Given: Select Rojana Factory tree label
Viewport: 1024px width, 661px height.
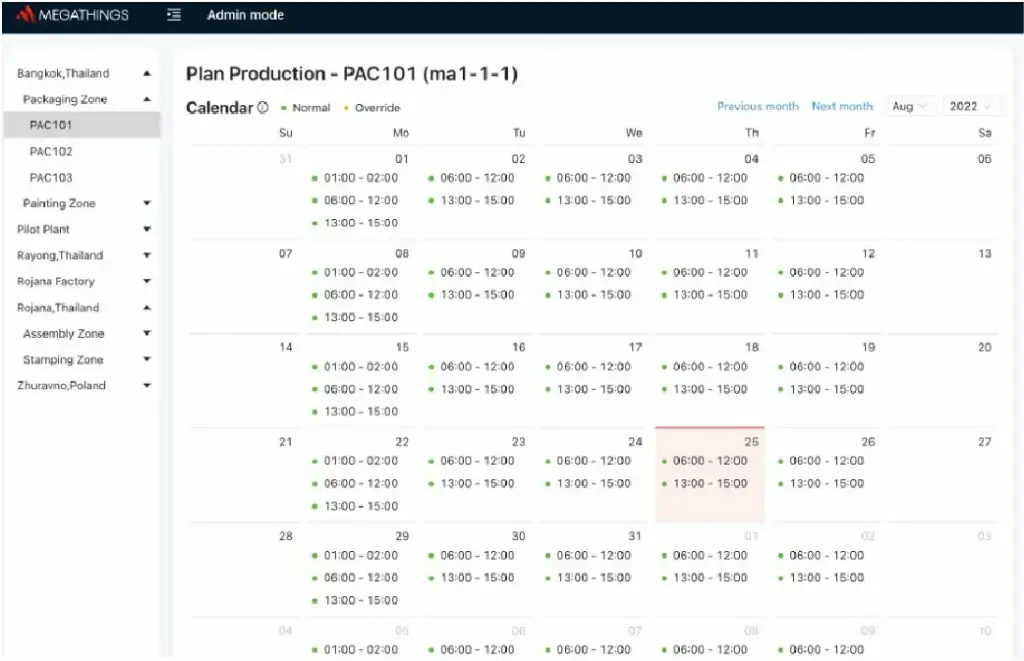Looking at the screenshot, I should 56,281.
